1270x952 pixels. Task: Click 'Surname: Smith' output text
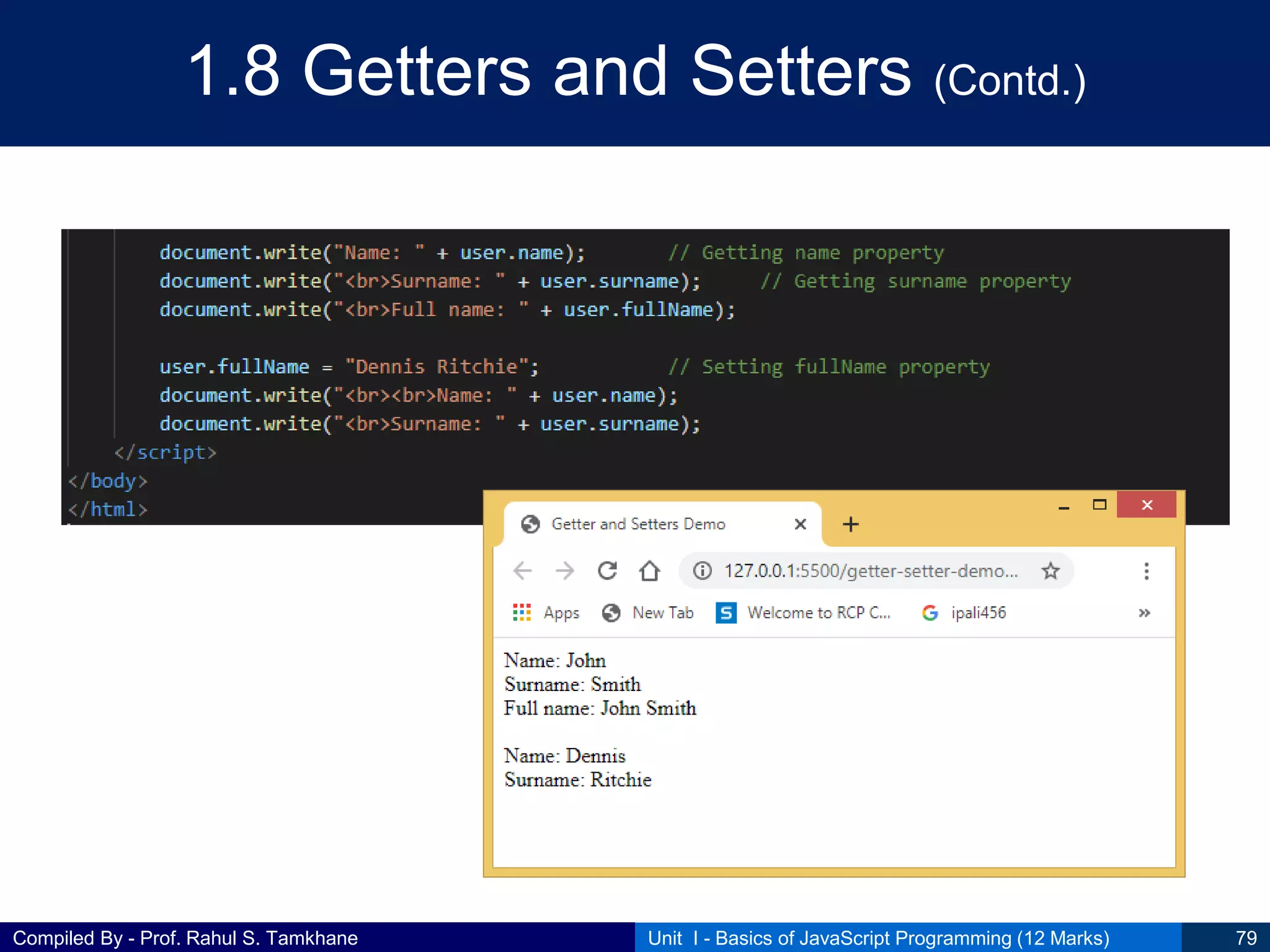pos(572,684)
